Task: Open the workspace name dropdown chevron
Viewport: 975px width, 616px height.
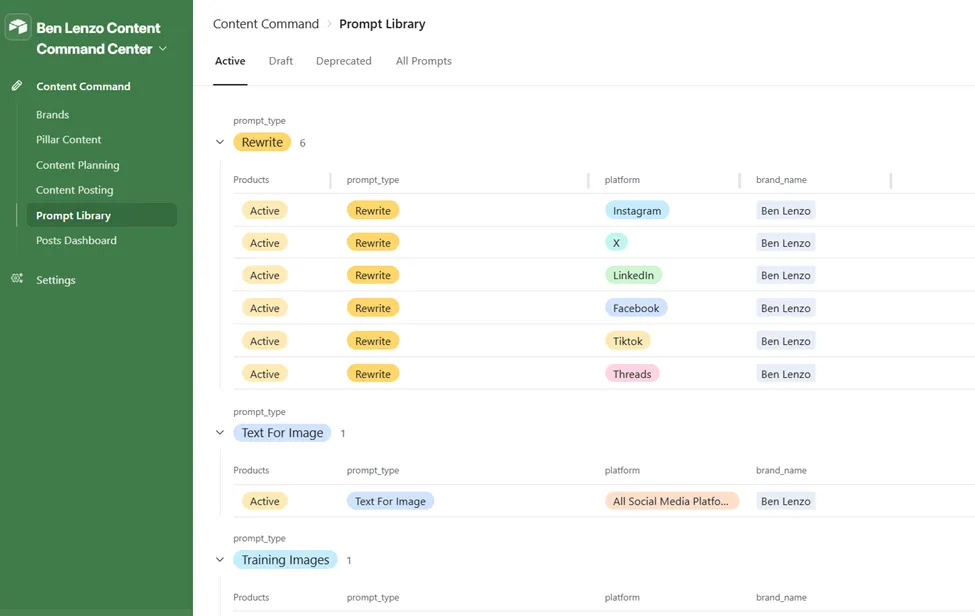Action: tap(163, 48)
